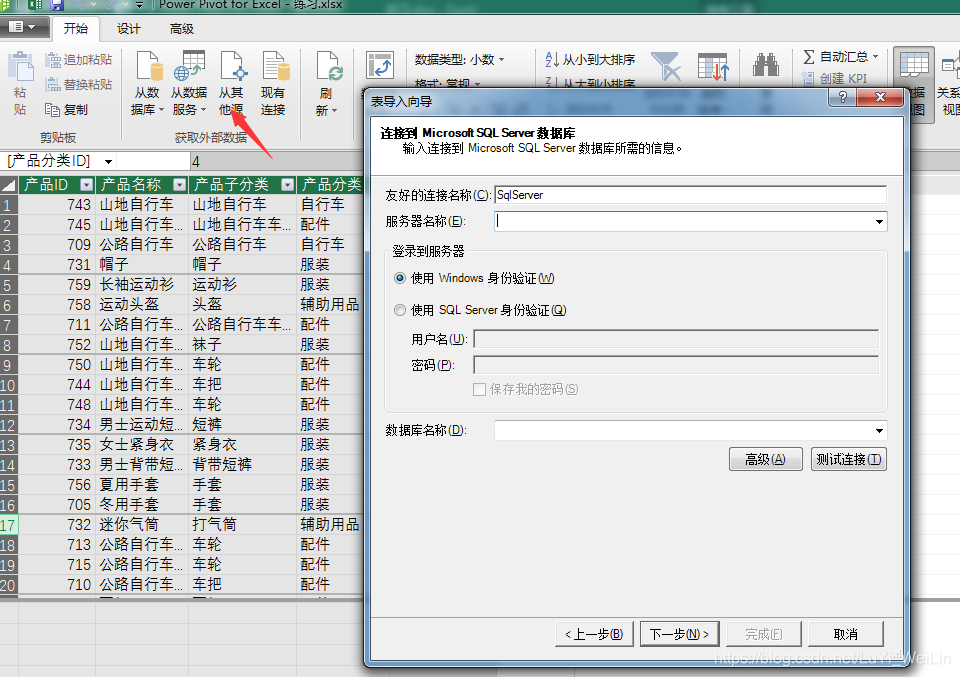This screenshot has width=960, height=677.
Task: Click the help question mark in the wizard
Action: [842, 97]
